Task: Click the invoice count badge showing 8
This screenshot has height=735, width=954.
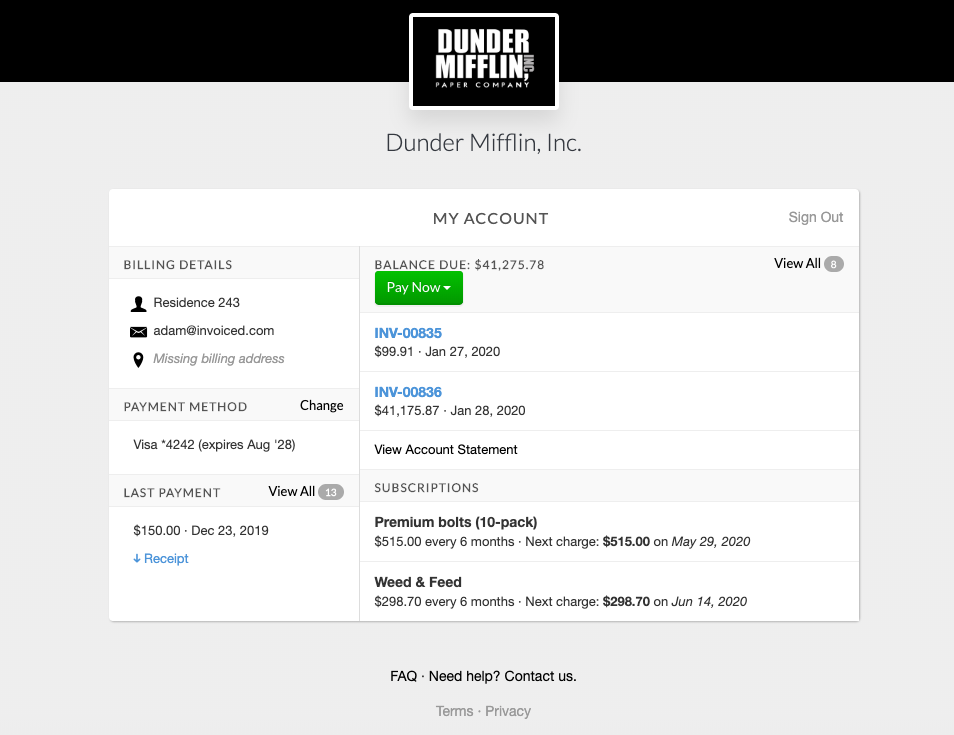Action: click(x=834, y=264)
